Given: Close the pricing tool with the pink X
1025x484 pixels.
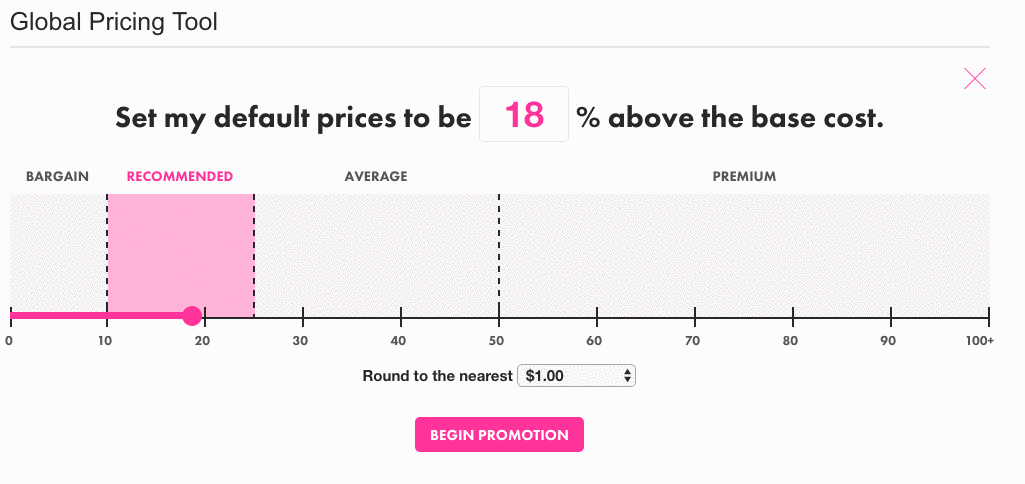Looking at the screenshot, I should tap(975, 78).
